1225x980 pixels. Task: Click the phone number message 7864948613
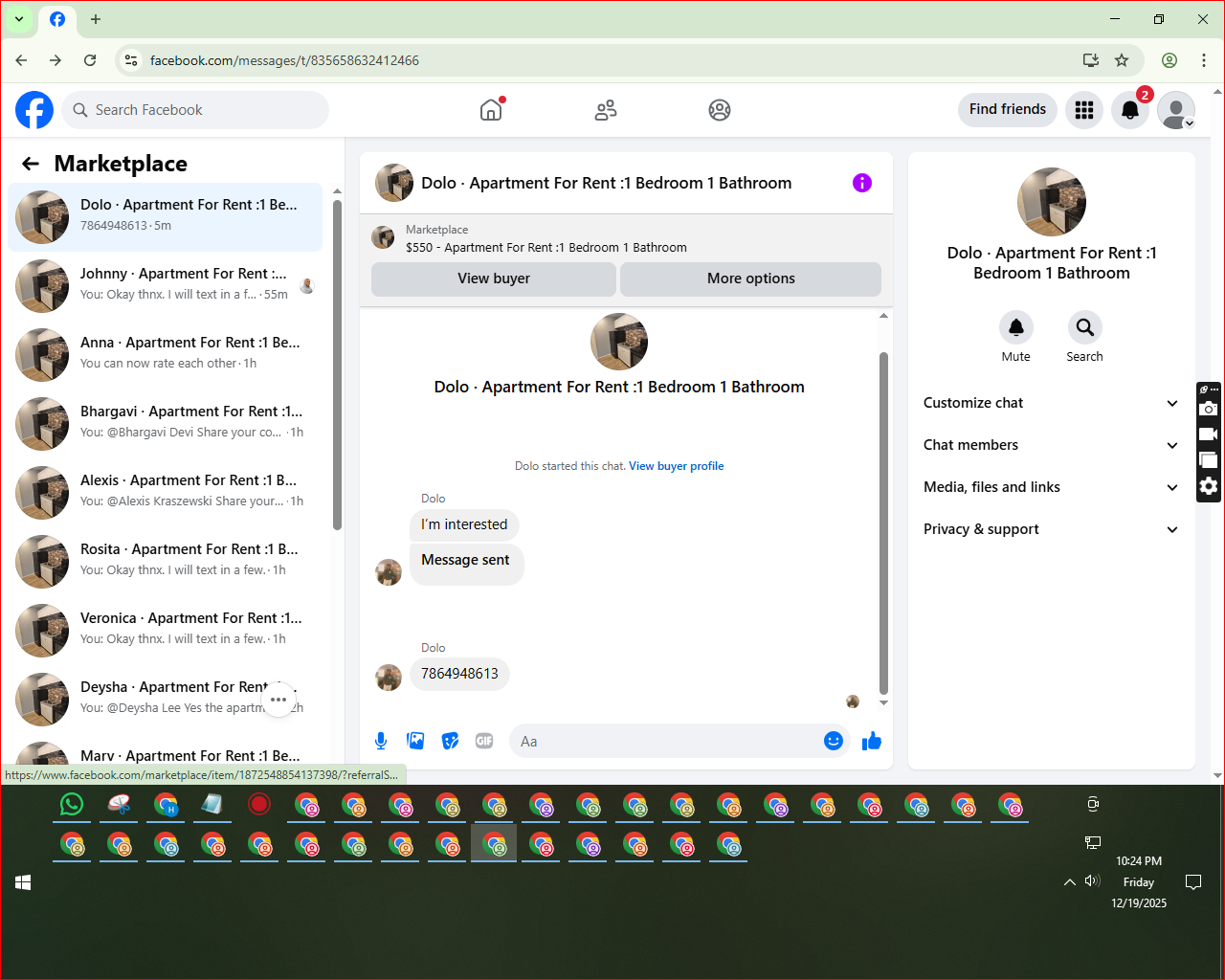point(459,674)
